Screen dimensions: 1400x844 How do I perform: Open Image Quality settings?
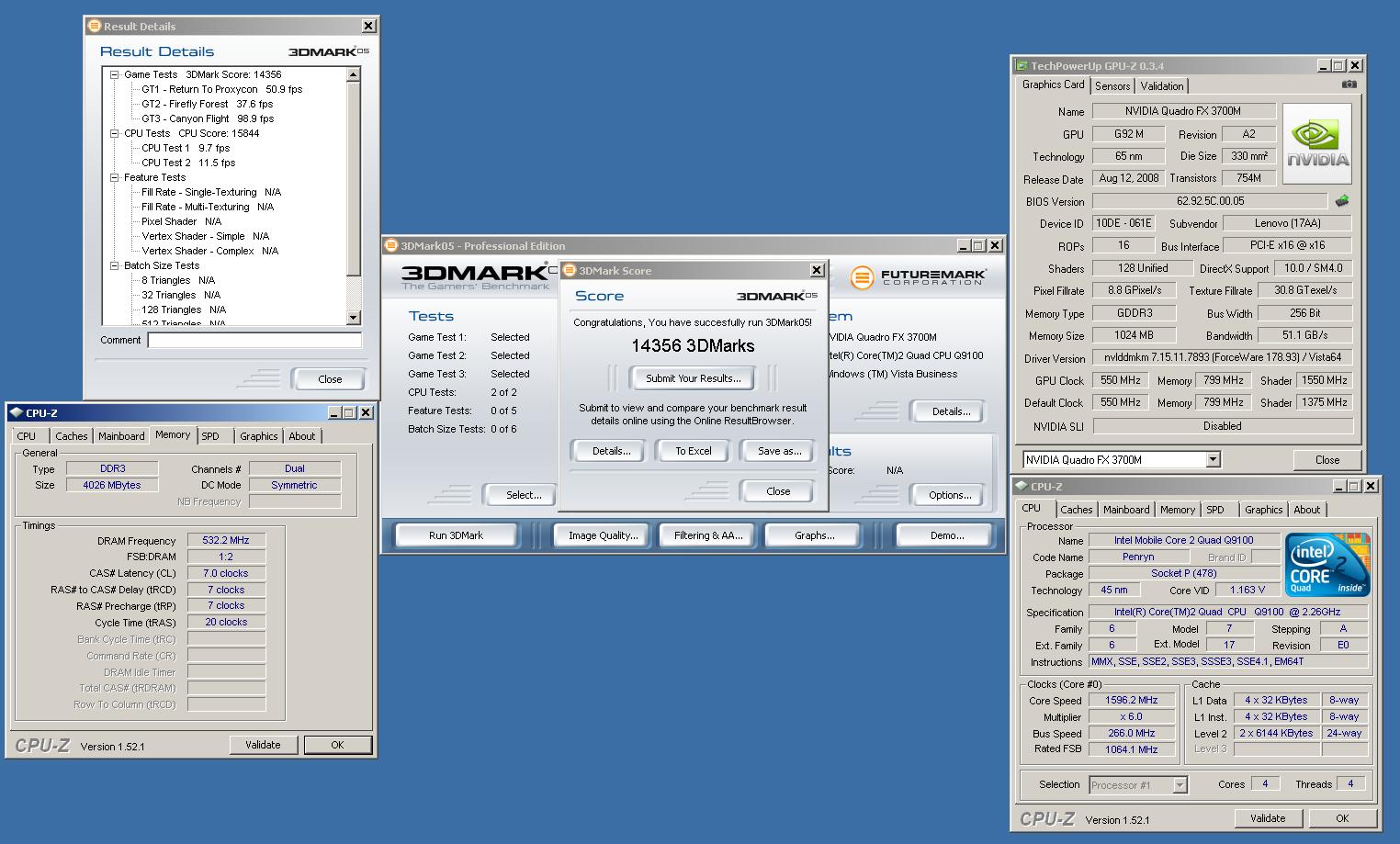click(603, 535)
